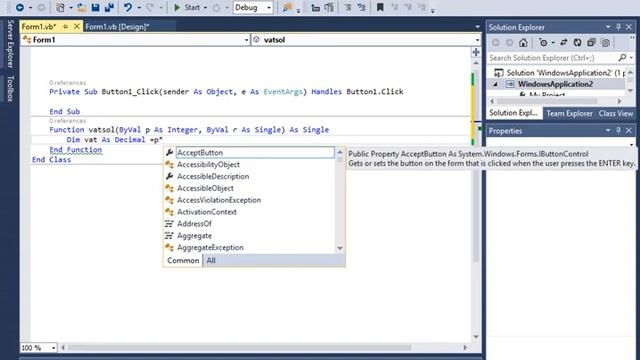Toggle a bookmark with the bookmark icon
The height and width of the screenshot is (360, 640).
pyautogui.click(x=380, y=7)
